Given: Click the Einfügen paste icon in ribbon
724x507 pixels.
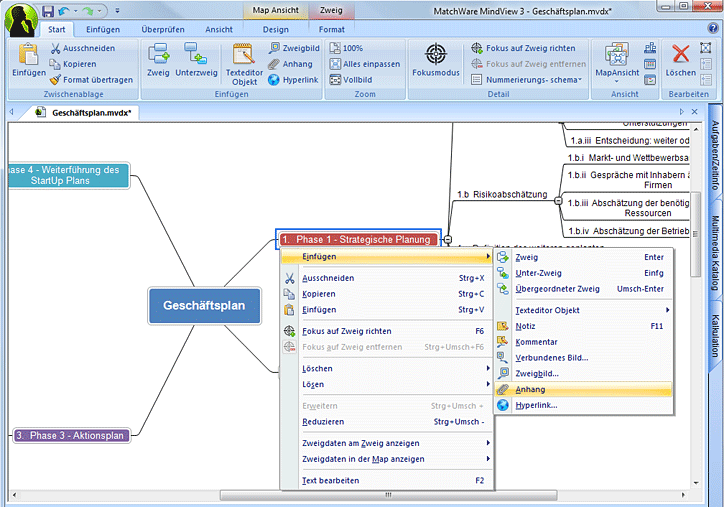Looking at the screenshot, I should pos(29,60).
